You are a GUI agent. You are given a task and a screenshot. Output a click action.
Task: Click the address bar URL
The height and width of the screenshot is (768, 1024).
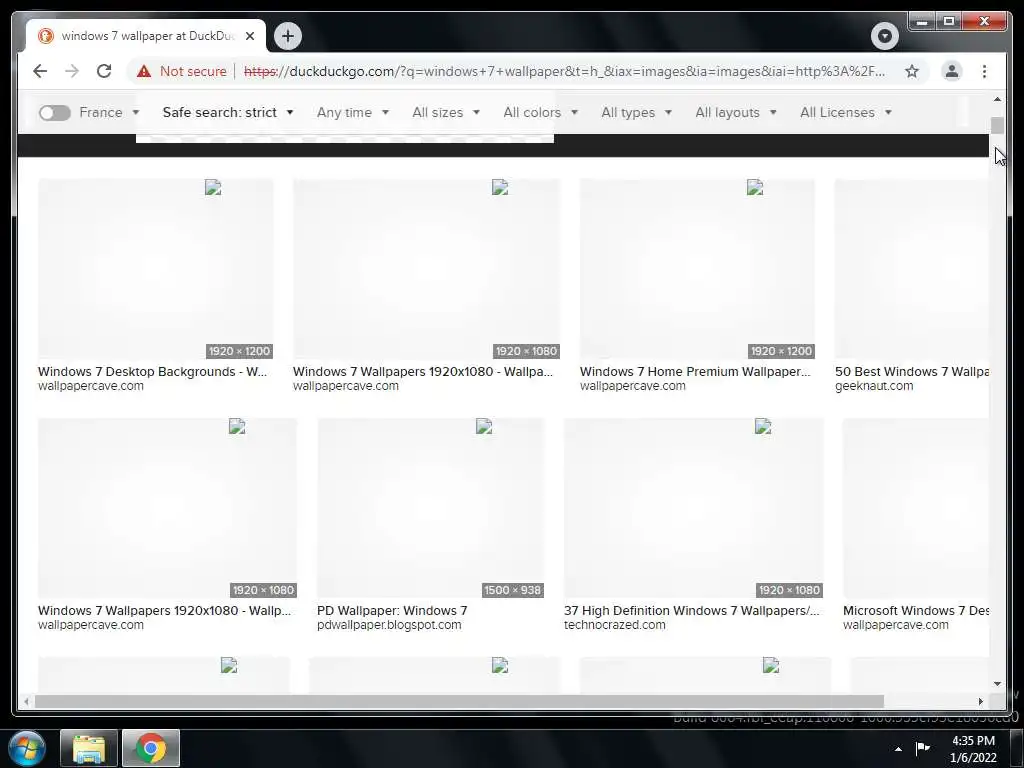564,71
